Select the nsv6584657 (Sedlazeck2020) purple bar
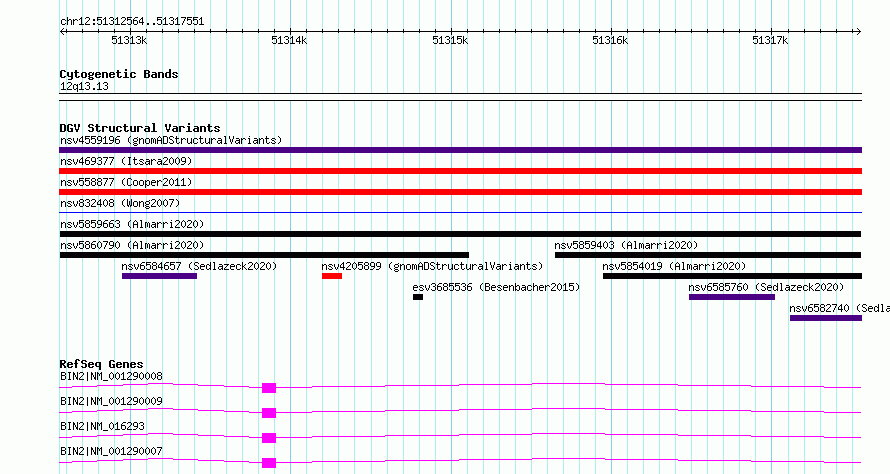The image size is (890, 474). (x=159, y=276)
